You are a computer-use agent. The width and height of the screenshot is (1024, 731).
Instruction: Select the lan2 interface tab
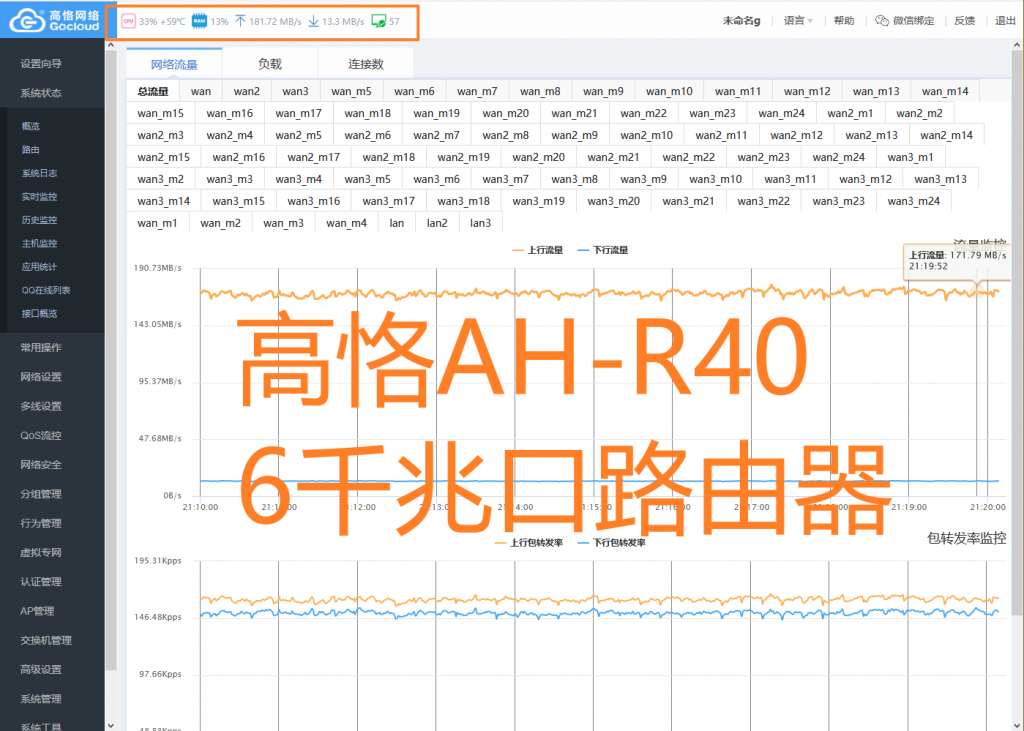coord(437,223)
